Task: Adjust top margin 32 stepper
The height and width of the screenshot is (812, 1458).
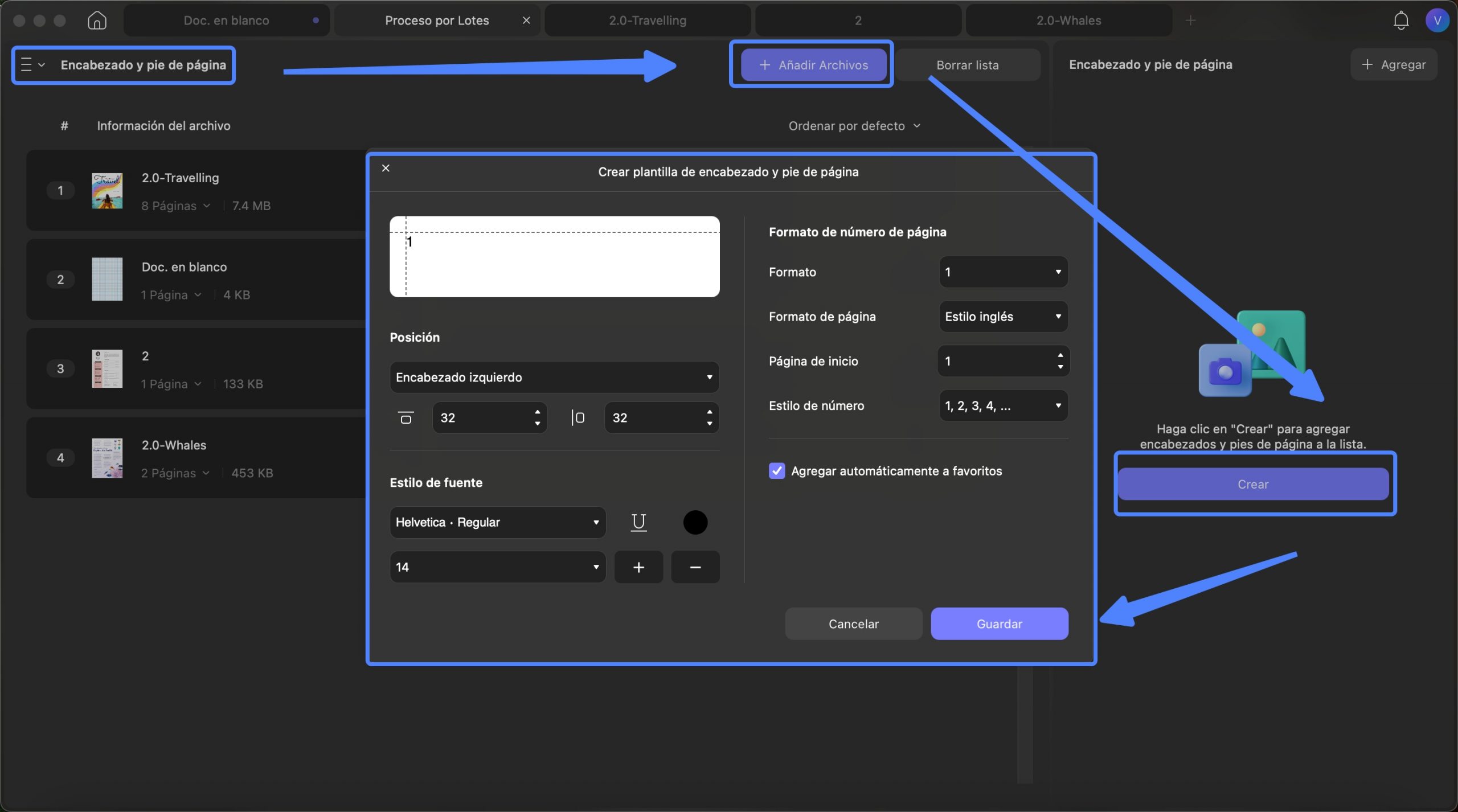Action: tap(538, 417)
